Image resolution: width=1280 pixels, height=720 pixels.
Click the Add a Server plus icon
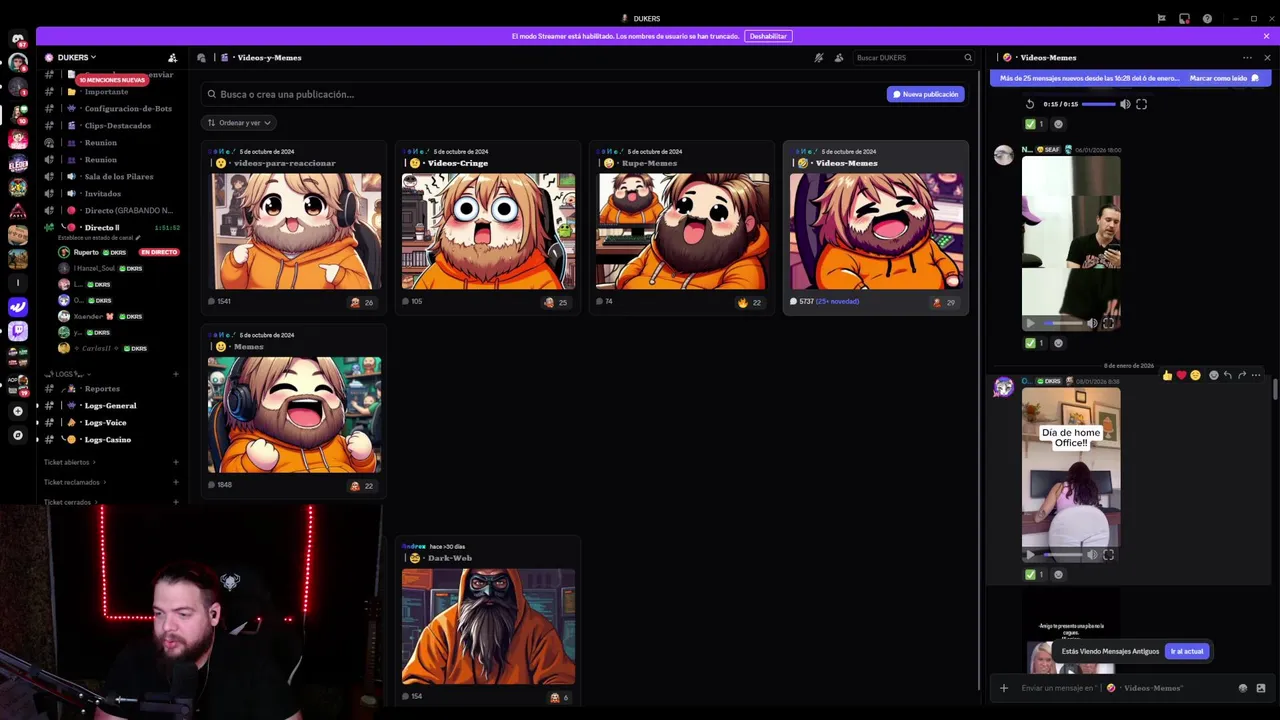18,411
